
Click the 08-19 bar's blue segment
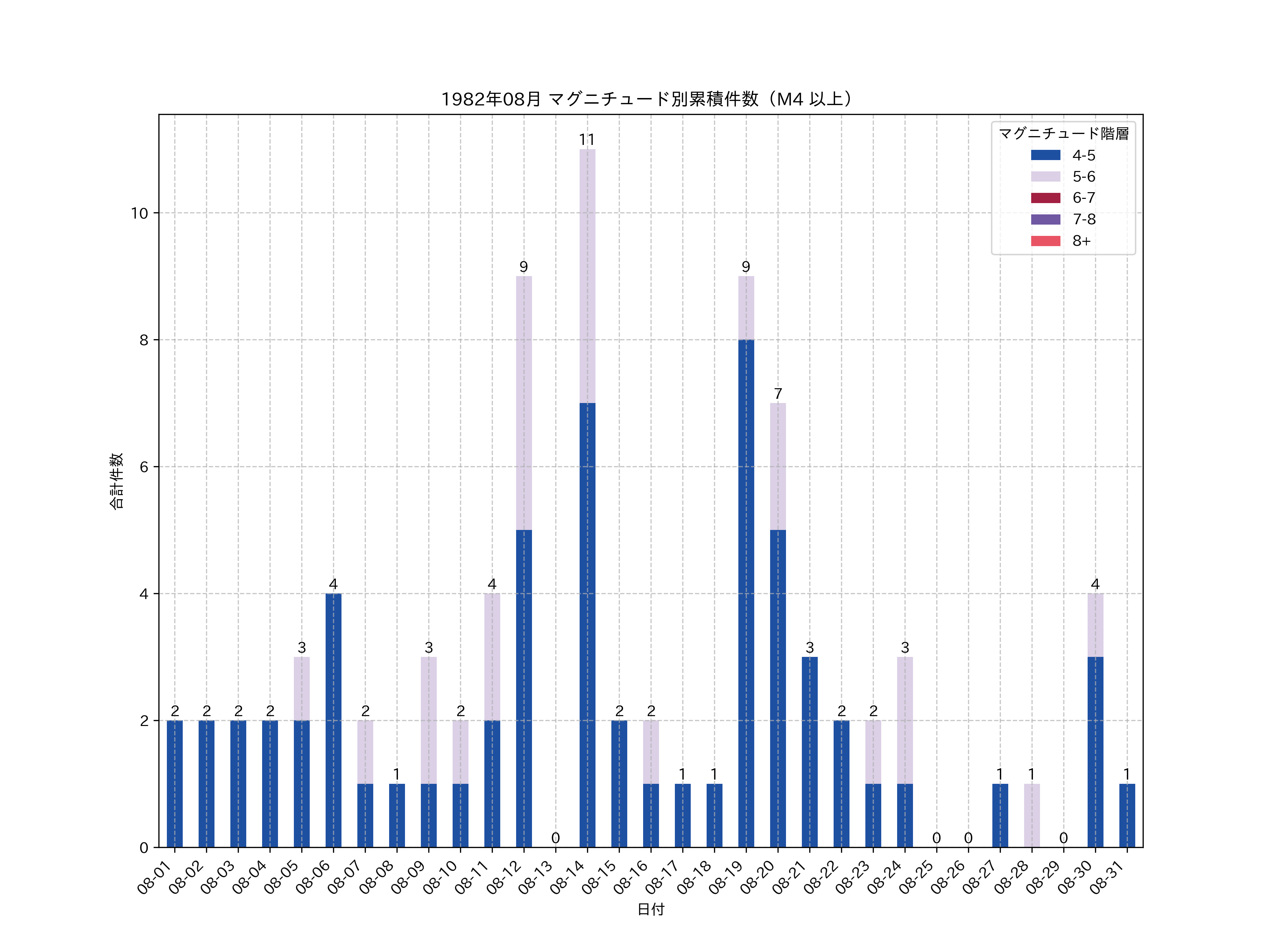pos(746,593)
